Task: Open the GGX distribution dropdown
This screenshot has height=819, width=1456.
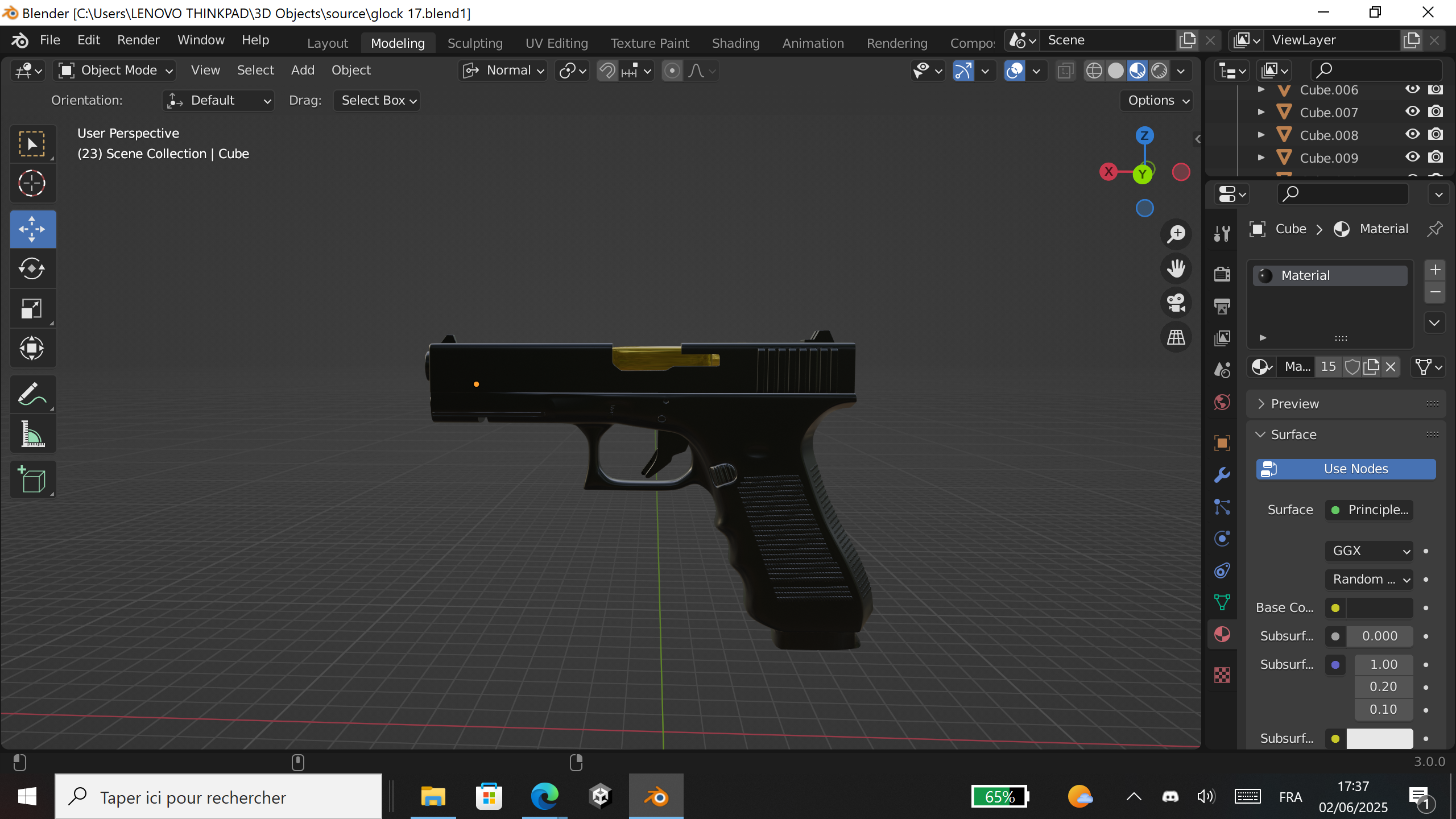Action: tap(1369, 551)
